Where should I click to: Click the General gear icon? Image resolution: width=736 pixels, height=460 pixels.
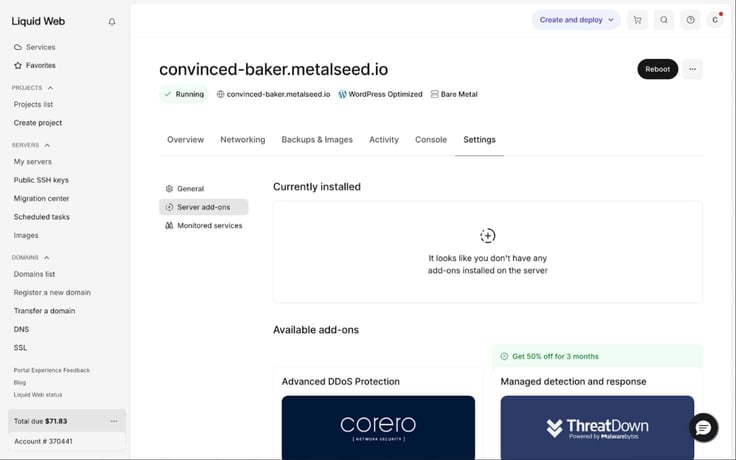tap(169, 189)
